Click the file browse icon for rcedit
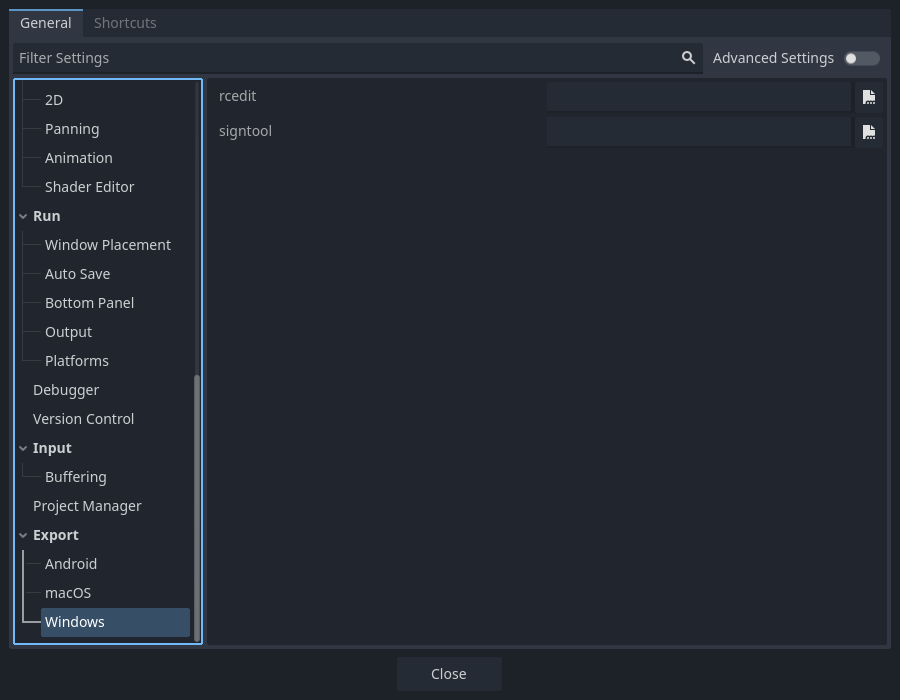The height and width of the screenshot is (700, 900). (x=868, y=97)
